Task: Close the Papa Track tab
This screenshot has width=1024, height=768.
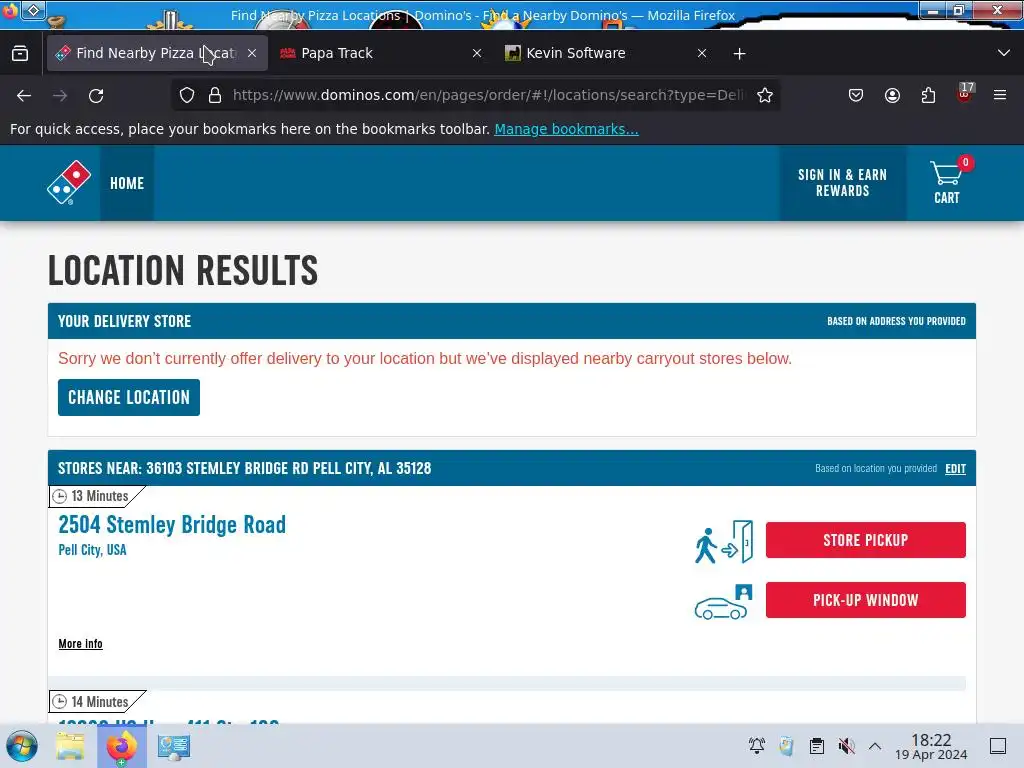Action: (477, 54)
